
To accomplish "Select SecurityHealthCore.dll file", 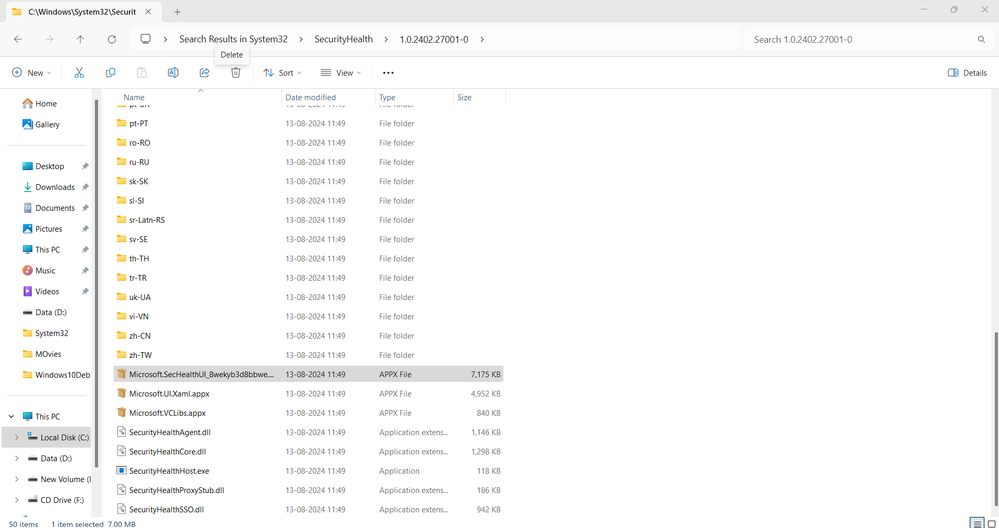I will coord(308,452).
